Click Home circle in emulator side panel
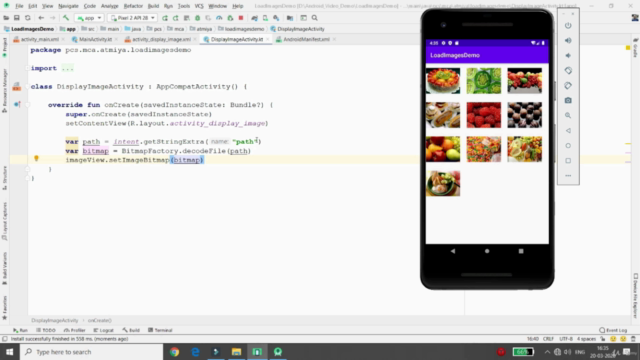Screen dimensions: 640x360 click(x=568, y=146)
